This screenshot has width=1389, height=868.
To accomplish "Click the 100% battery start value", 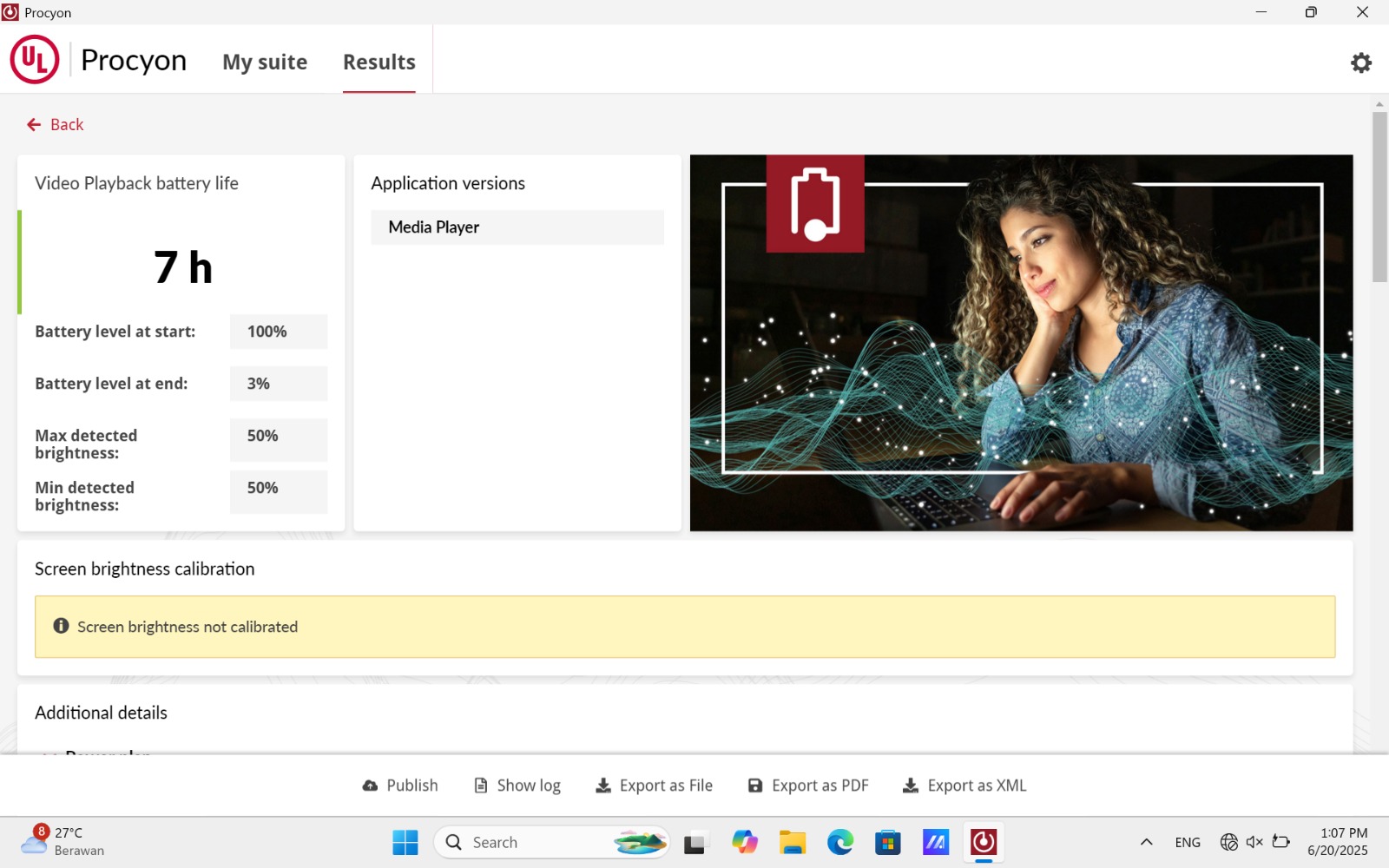I will [x=279, y=332].
